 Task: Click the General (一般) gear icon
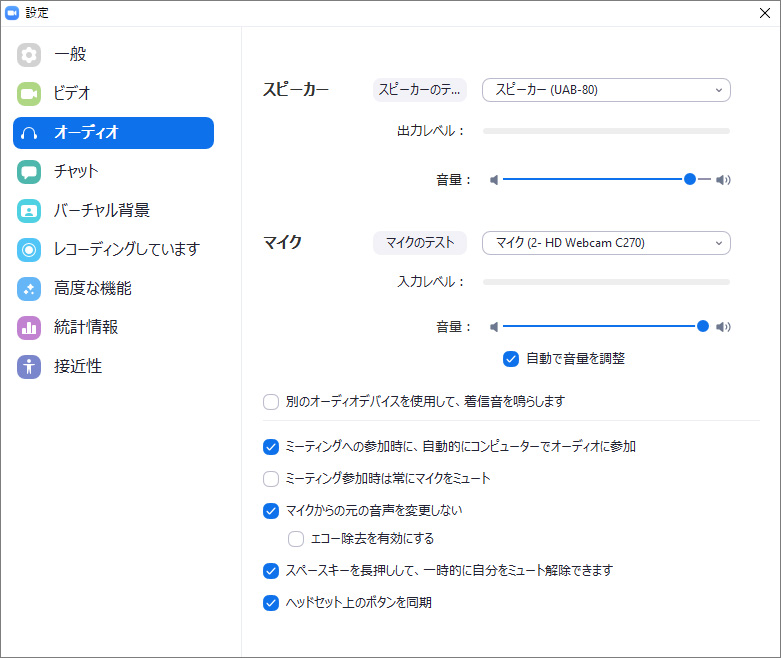(29, 55)
